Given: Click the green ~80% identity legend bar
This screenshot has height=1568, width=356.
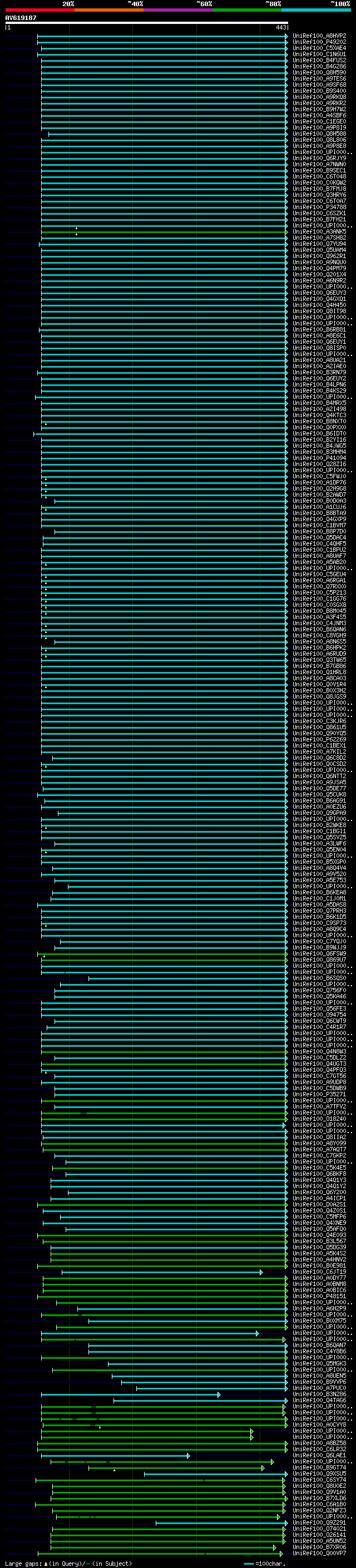Looking at the screenshot, I should click(x=246, y=10).
